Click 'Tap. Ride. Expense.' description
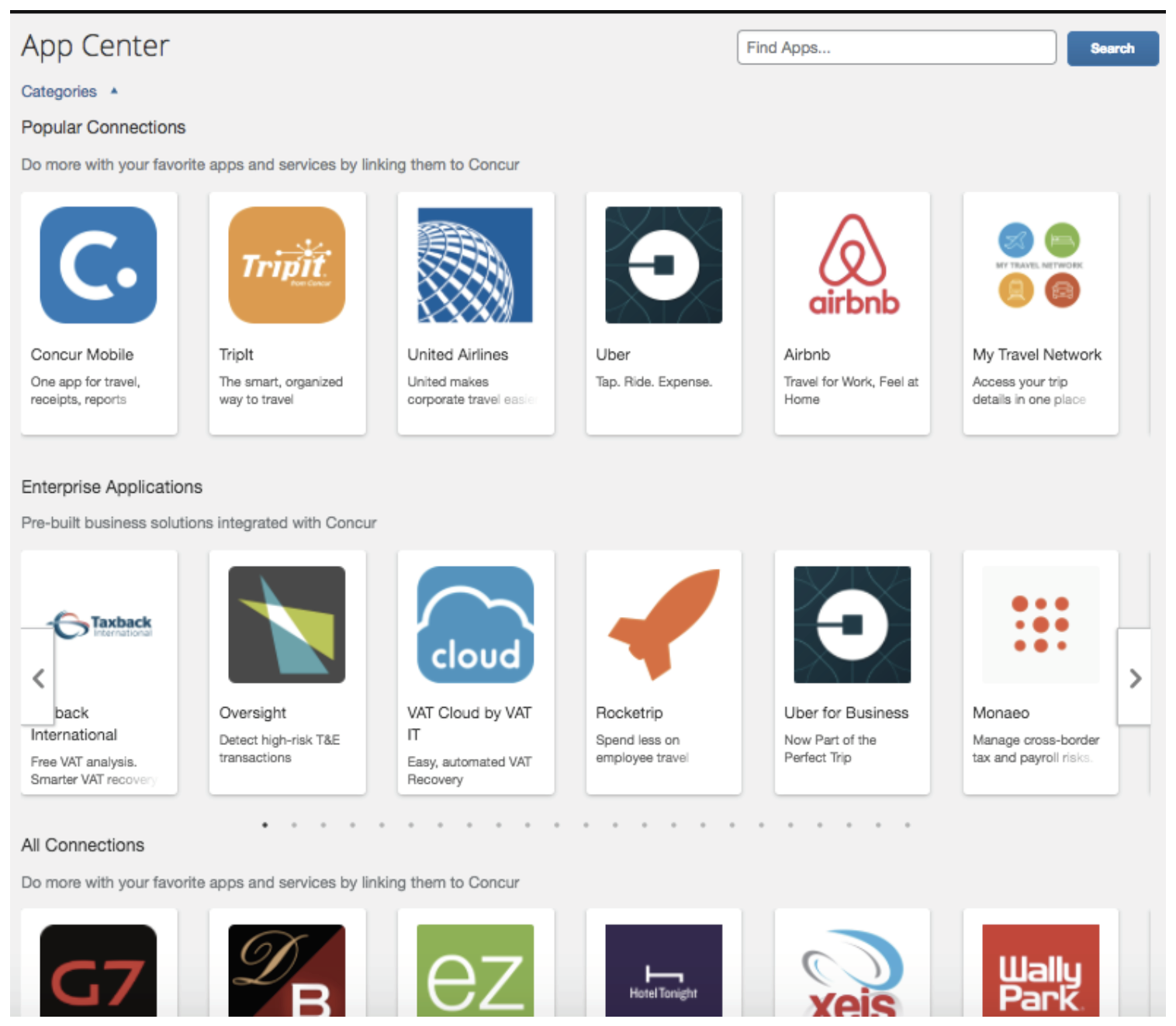 (x=654, y=382)
